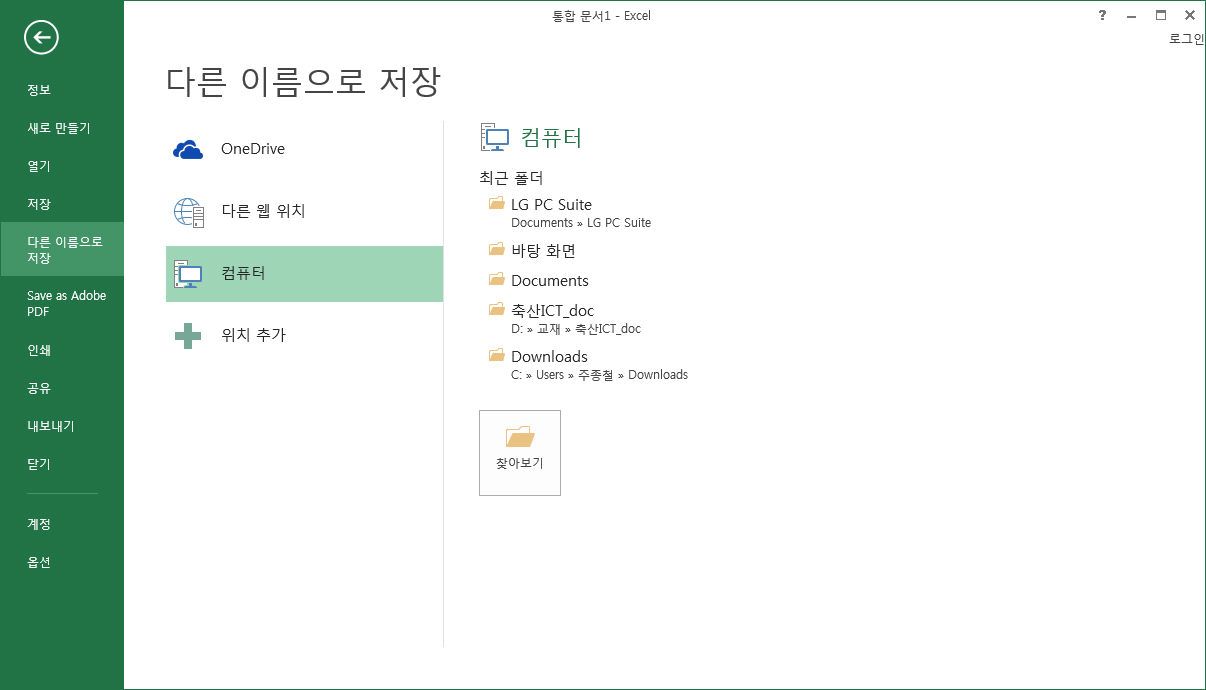Click the 로그인 link
The width and height of the screenshot is (1206, 690).
pos(1187,39)
